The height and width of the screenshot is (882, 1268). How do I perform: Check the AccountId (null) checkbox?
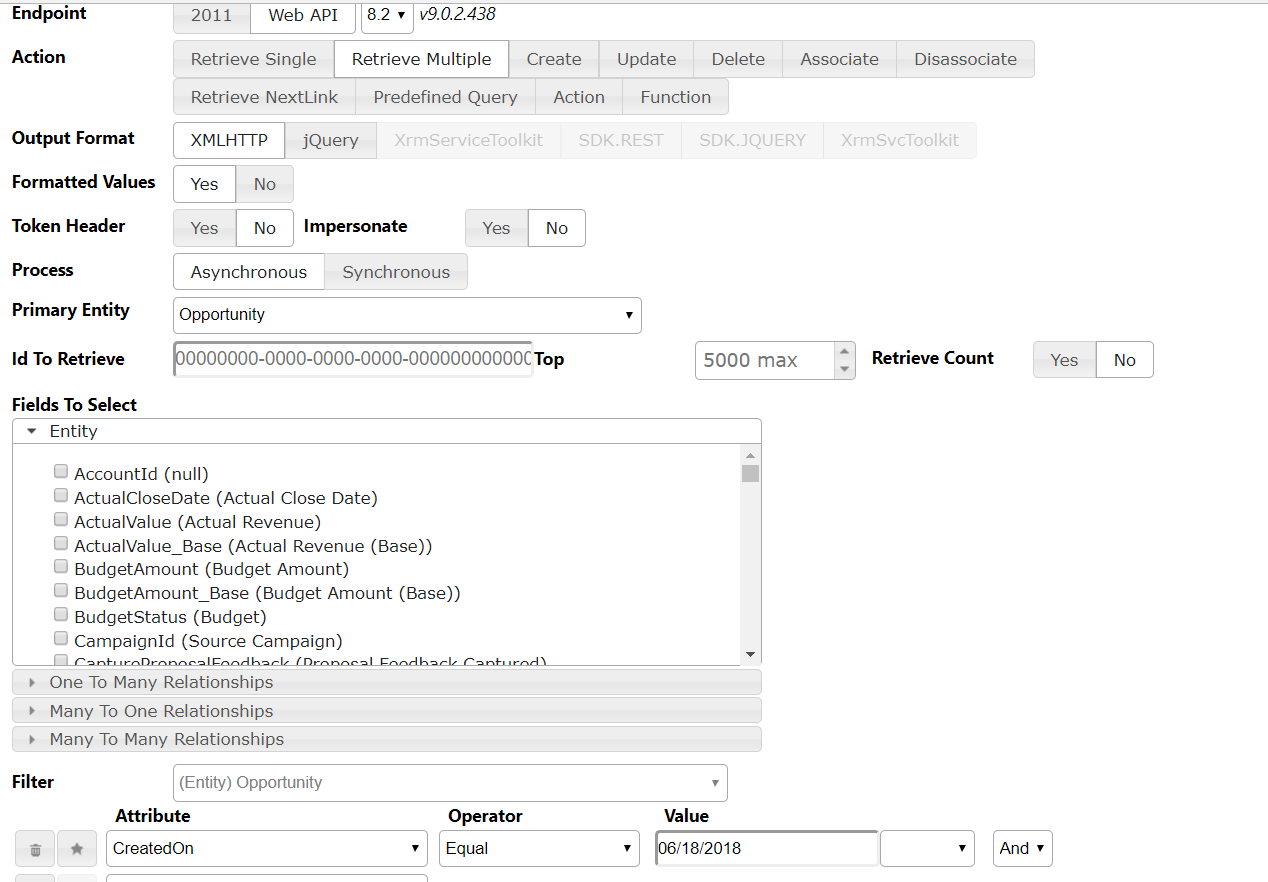[62, 472]
